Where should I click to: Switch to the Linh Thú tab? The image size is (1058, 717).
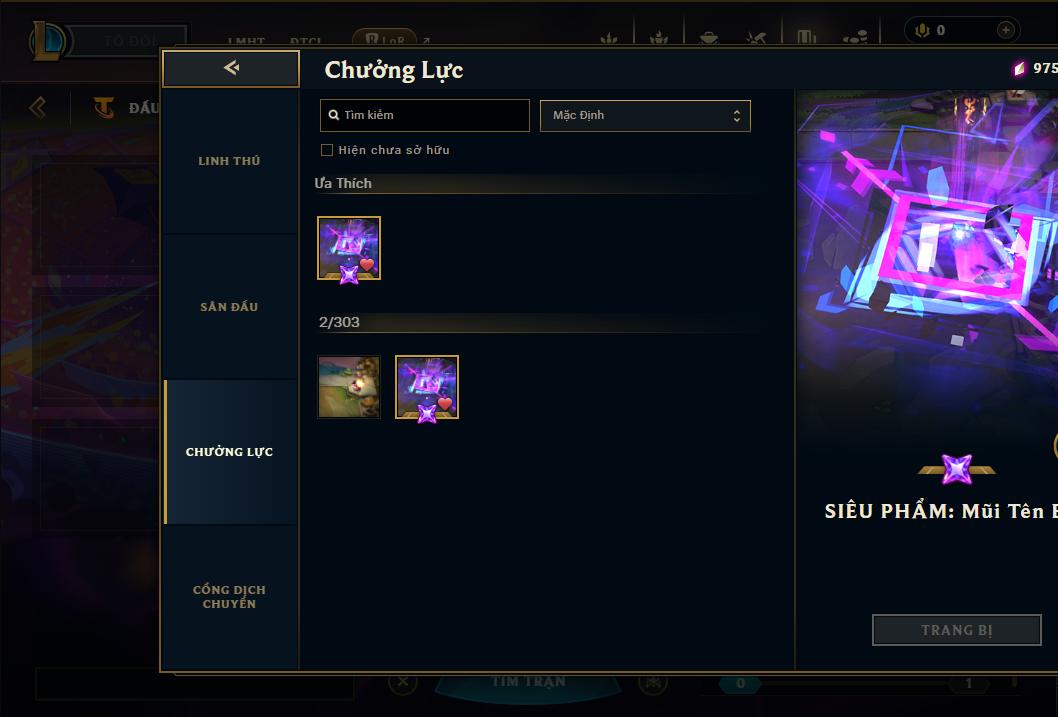[229, 161]
